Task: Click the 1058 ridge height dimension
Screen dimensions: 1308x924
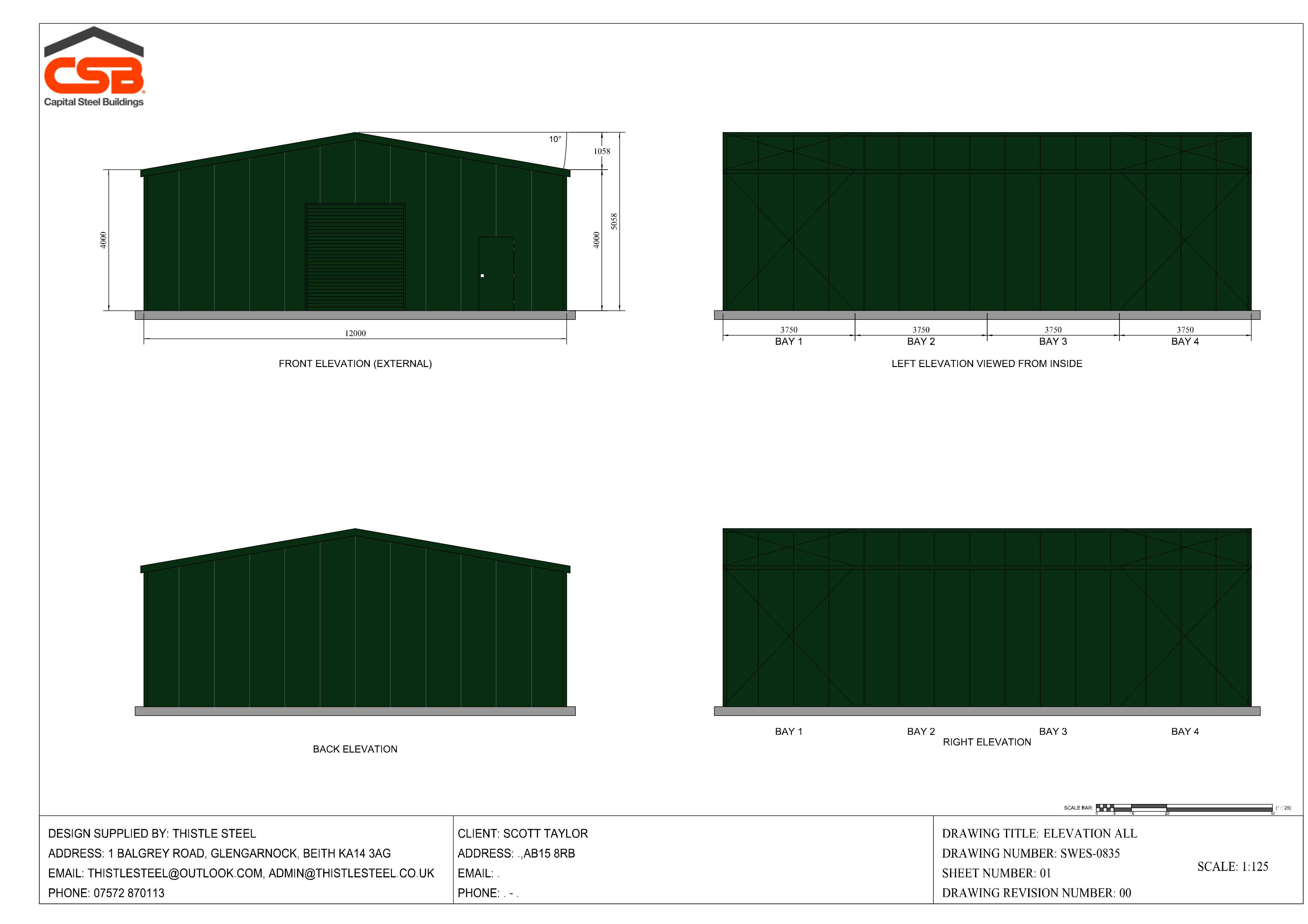Action: click(602, 151)
